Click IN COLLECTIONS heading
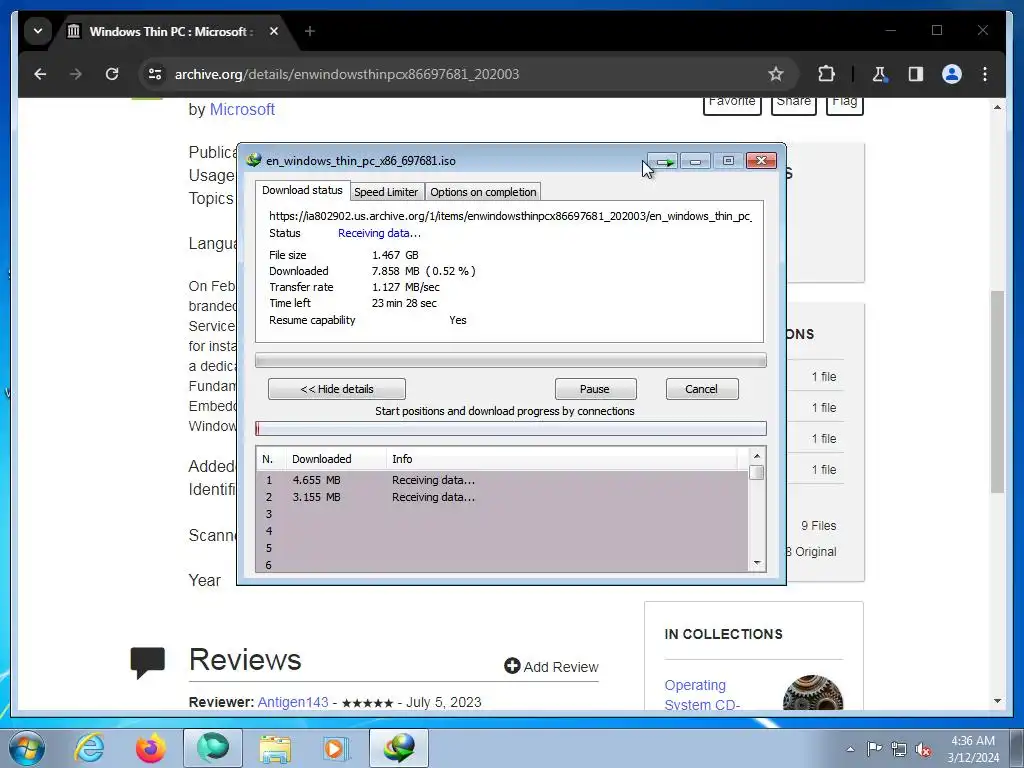 click(x=723, y=634)
